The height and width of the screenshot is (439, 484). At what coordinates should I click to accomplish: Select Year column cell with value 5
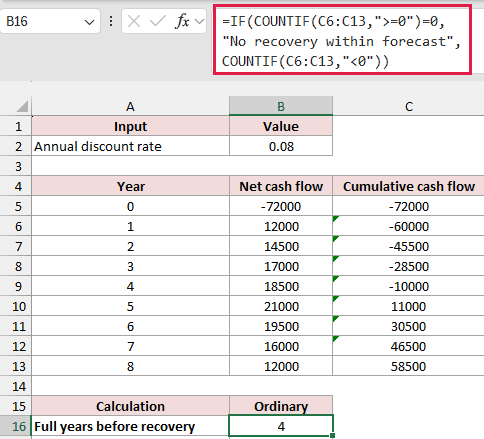click(130, 306)
